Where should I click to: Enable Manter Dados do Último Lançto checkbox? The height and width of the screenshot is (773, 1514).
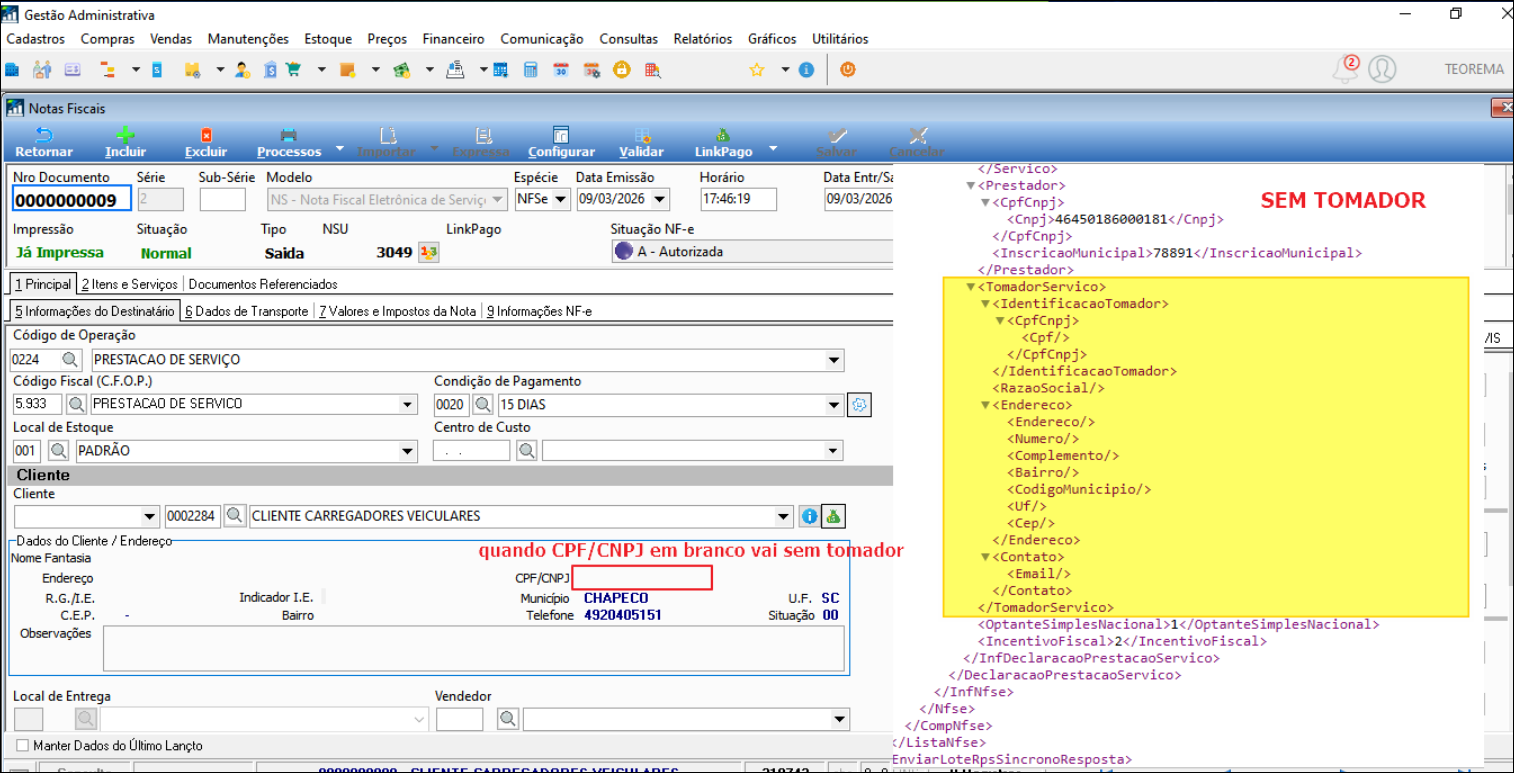coord(23,746)
